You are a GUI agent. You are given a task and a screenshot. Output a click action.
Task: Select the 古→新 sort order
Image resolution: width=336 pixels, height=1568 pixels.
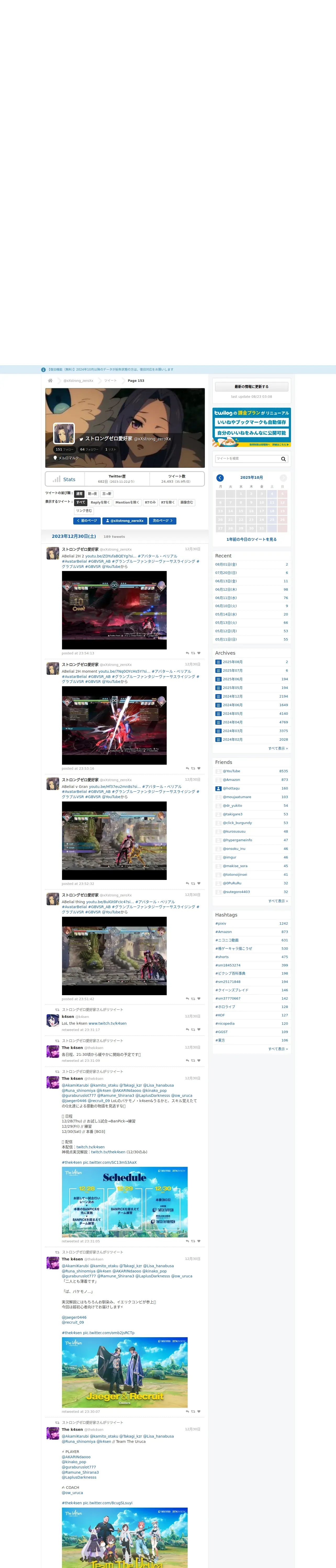(x=107, y=494)
